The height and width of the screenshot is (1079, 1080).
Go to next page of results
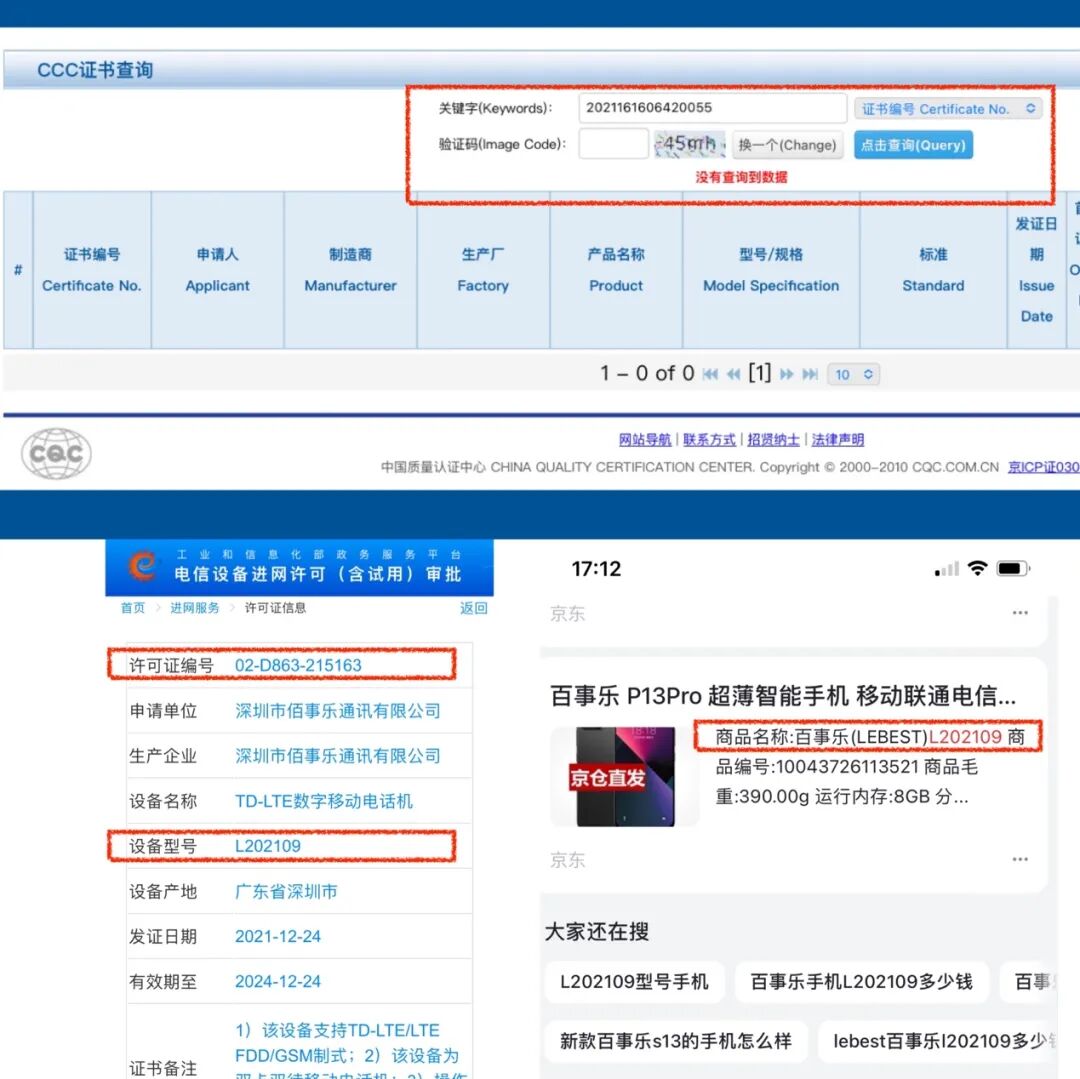point(787,374)
